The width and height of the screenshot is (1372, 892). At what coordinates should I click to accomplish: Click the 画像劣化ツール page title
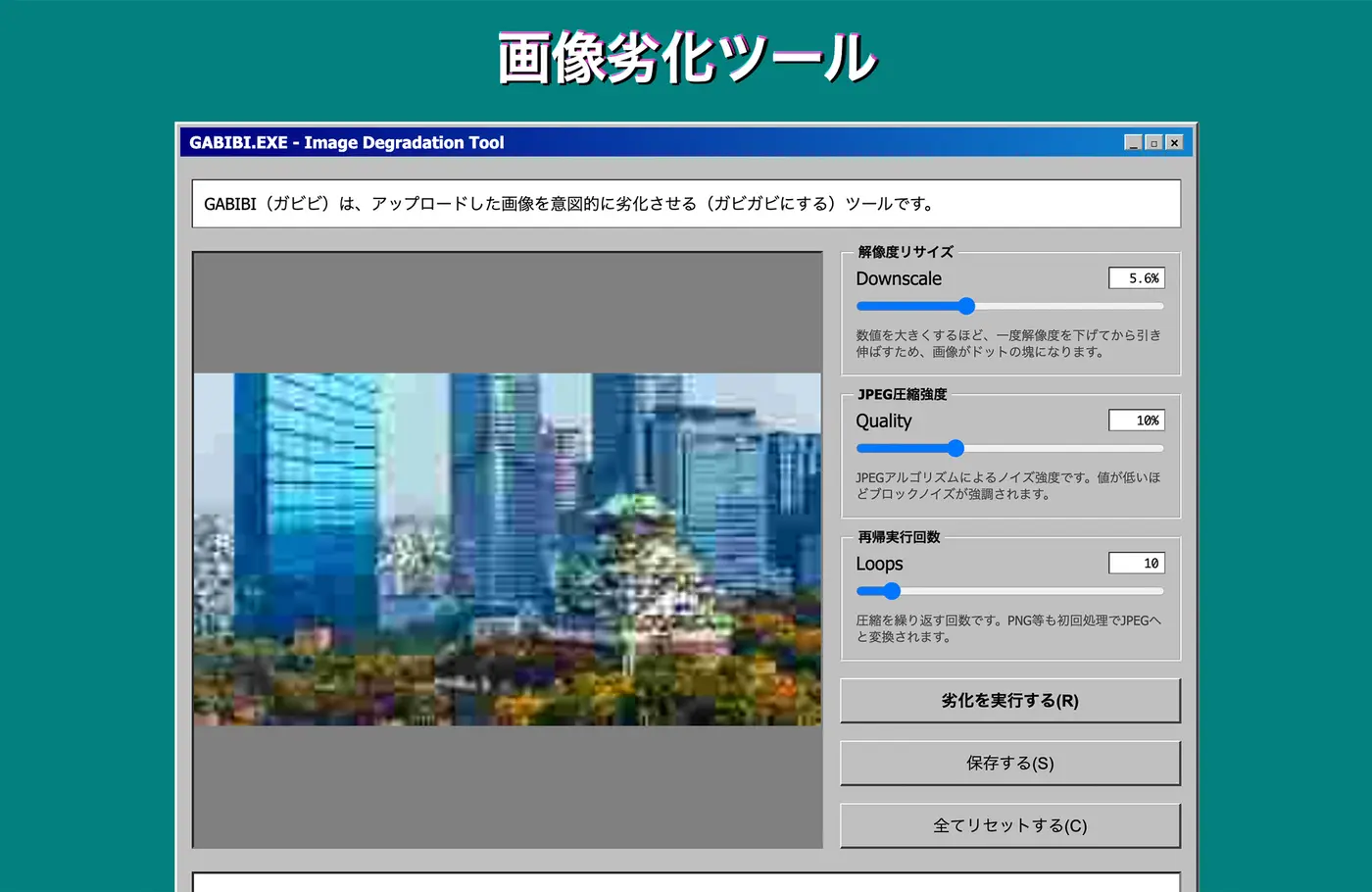click(x=684, y=58)
